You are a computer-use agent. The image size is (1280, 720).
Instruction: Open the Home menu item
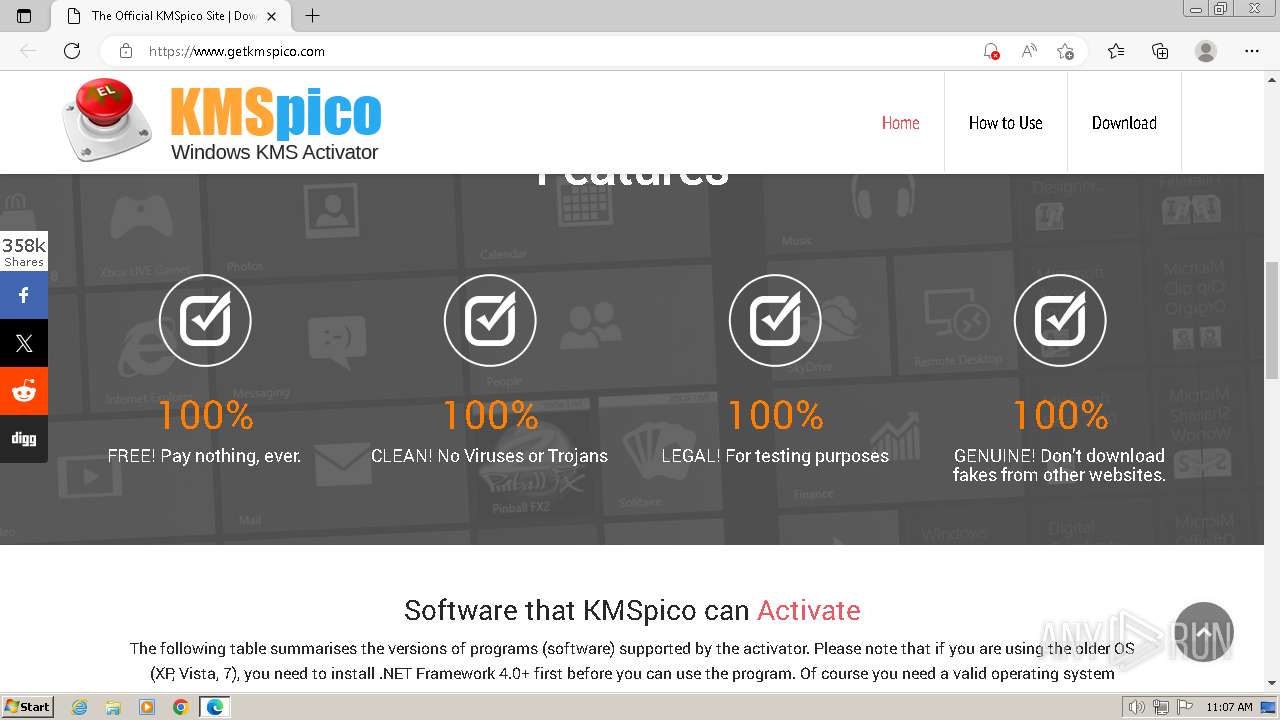point(900,123)
